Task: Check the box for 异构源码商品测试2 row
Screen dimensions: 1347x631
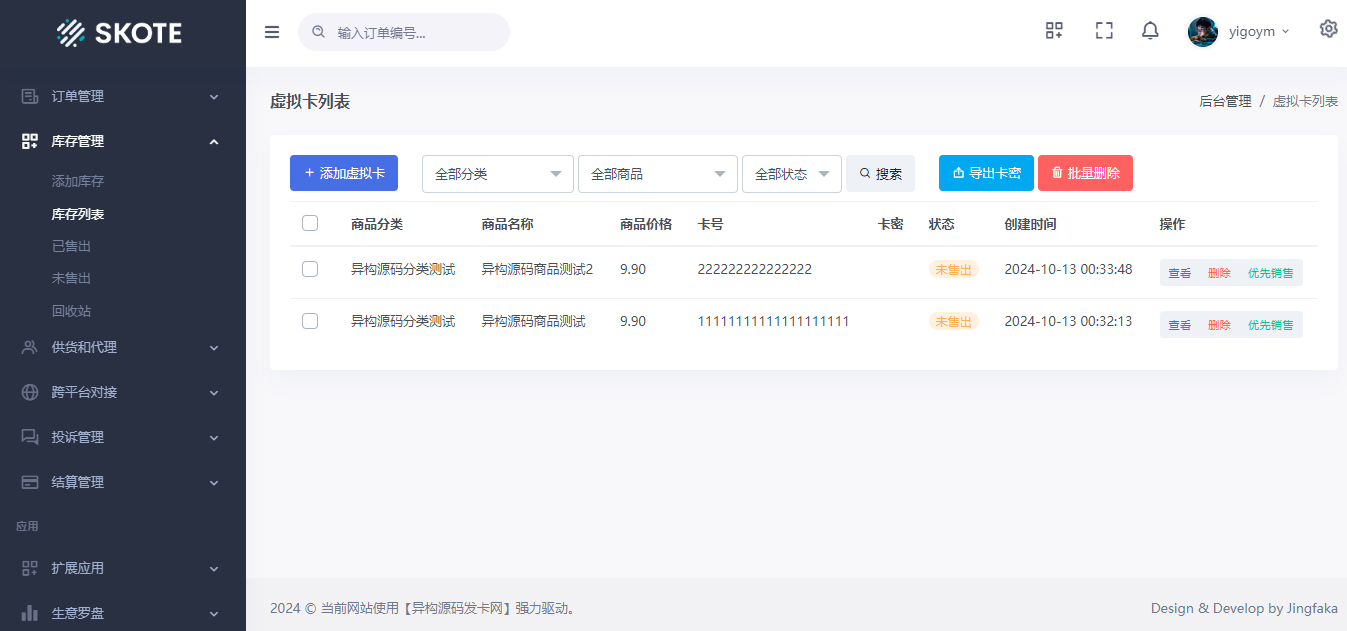Action: (310, 269)
